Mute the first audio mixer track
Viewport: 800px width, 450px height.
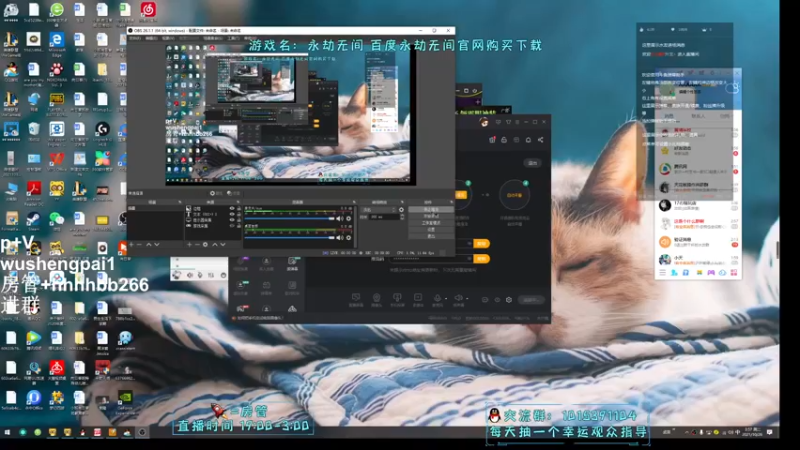[x=340, y=218]
